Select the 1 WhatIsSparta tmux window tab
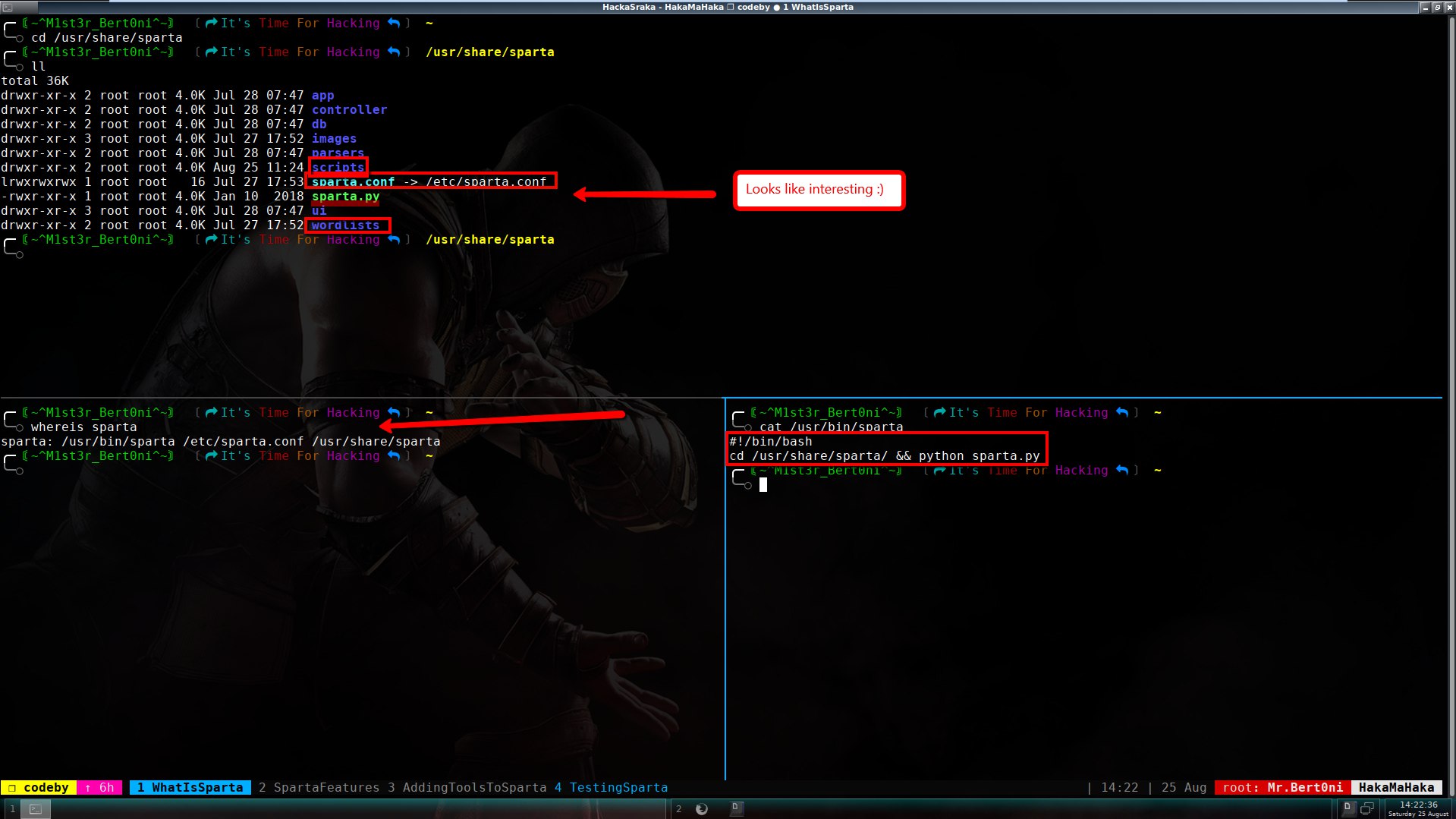This screenshot has height=819, width=1456. click(190, 788)
